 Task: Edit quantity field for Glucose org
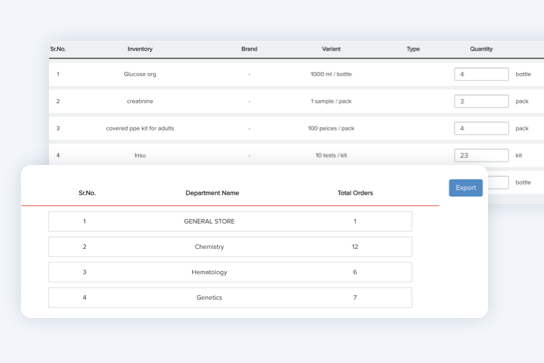[x=481, y=74]
